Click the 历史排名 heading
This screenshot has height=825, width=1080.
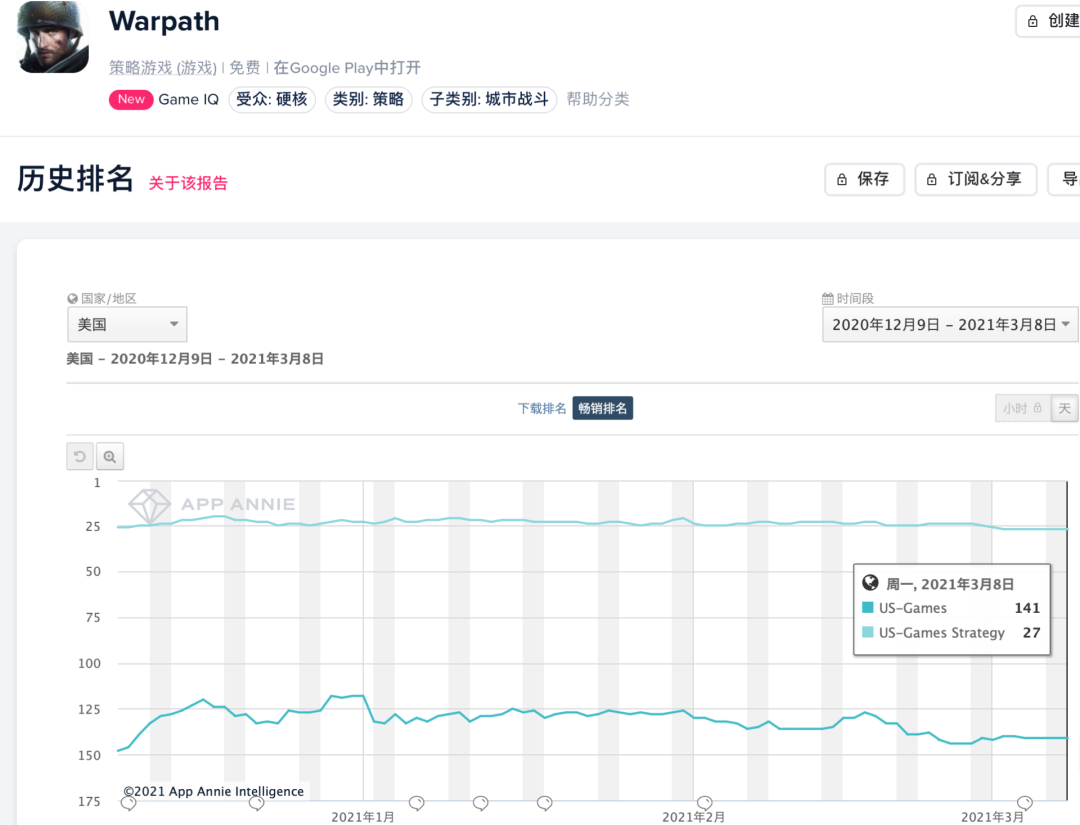[75, 179]
